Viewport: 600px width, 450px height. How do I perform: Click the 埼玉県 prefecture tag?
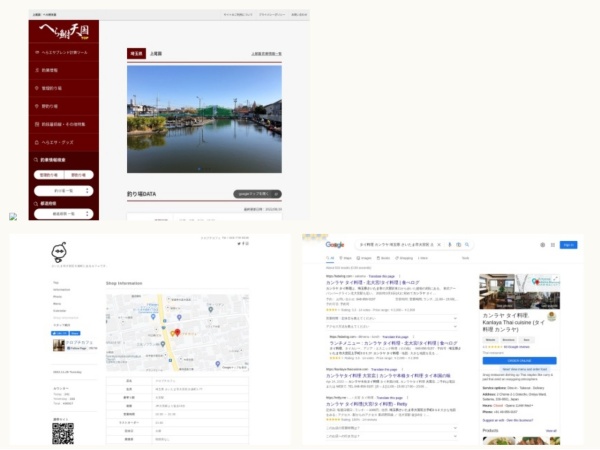[136, 54]
